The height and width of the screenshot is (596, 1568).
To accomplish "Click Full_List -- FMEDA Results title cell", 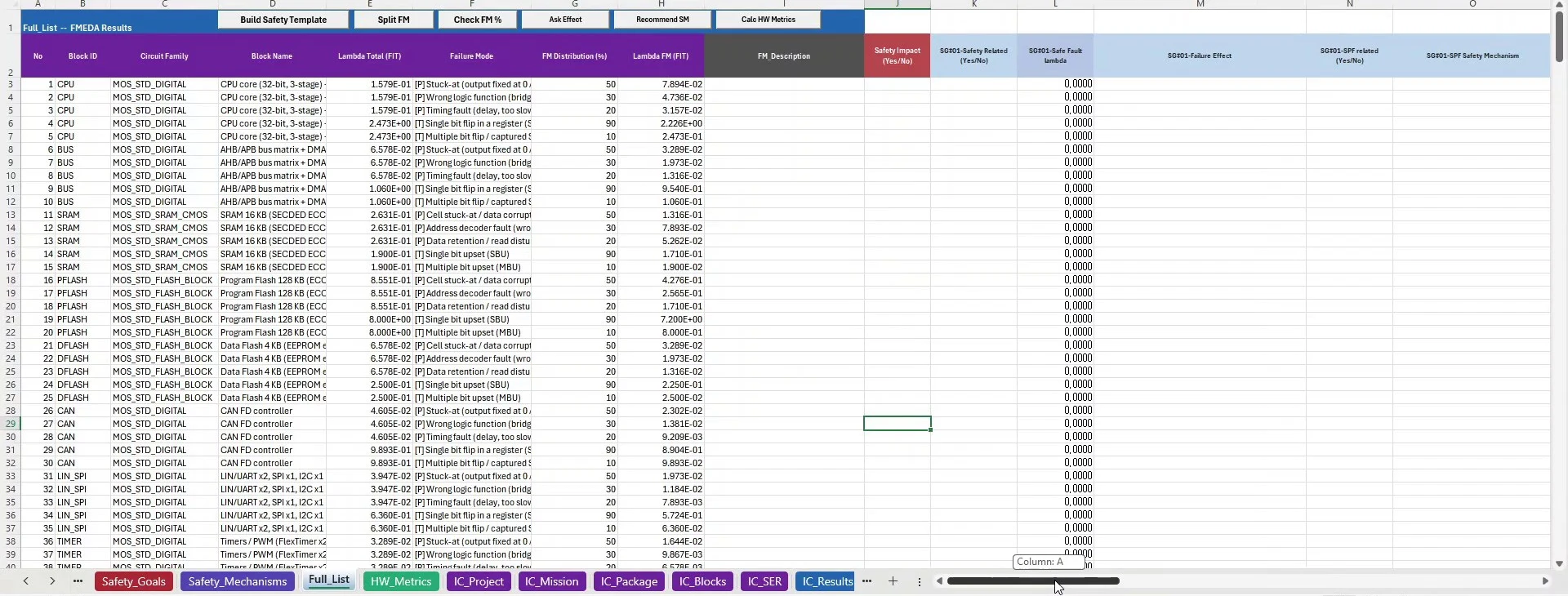I will pyautogui.click(x=78, y=28).
